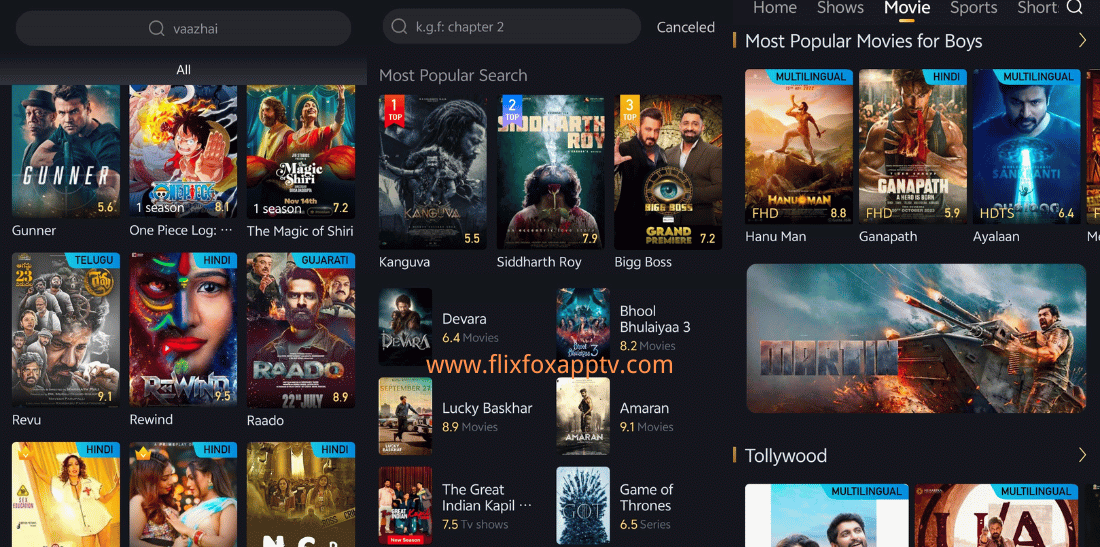The width and height of the screenshot is (1100, 547).
Task: Click the 'Ayalaan' title under the poster
Action: 996,237
